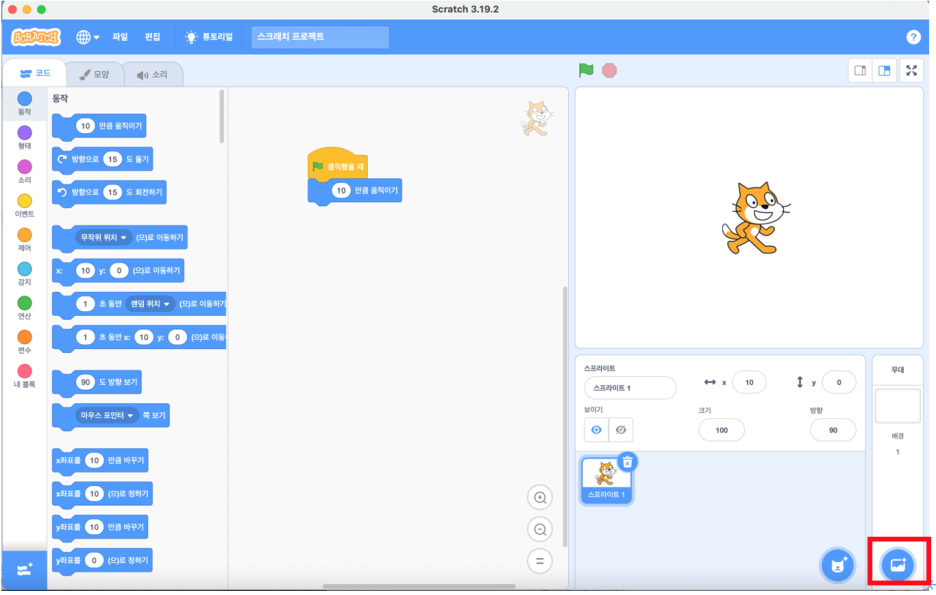Click the x좌표를 10 만큼 바꾸기 block
936x595 pixels.
click(x=100, y=461)
